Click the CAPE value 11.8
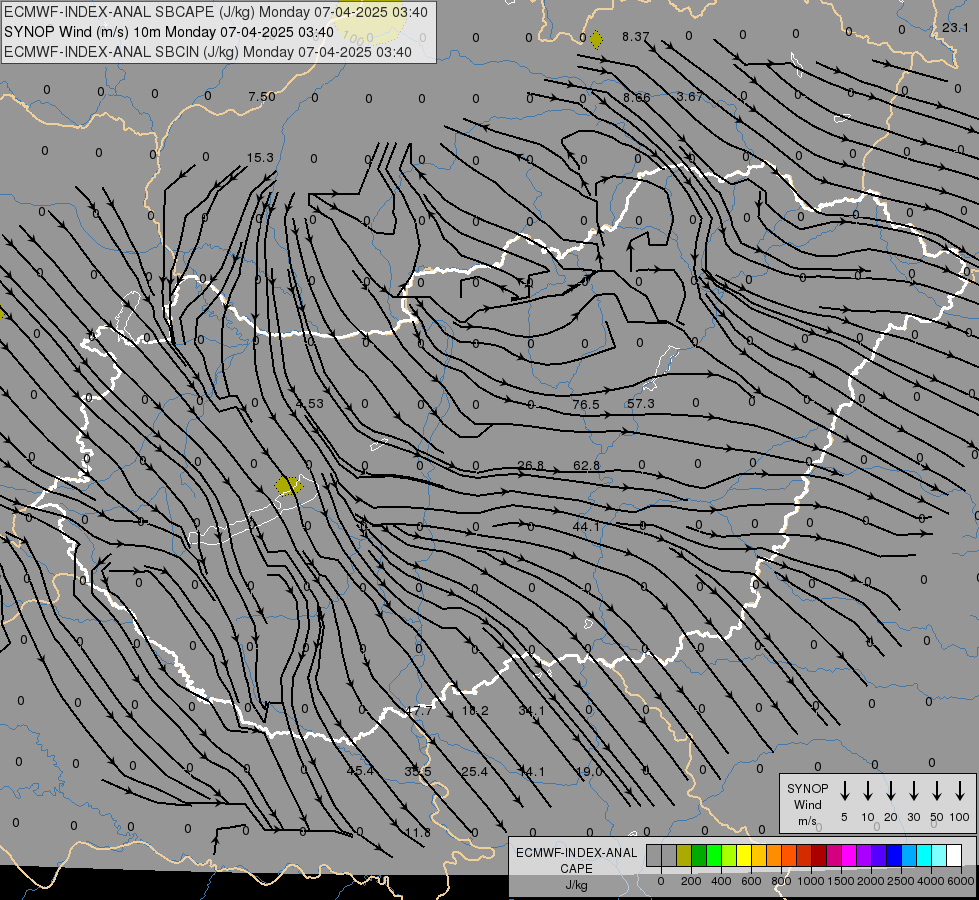This screenshot has height=900, width=979. [418, 833]
